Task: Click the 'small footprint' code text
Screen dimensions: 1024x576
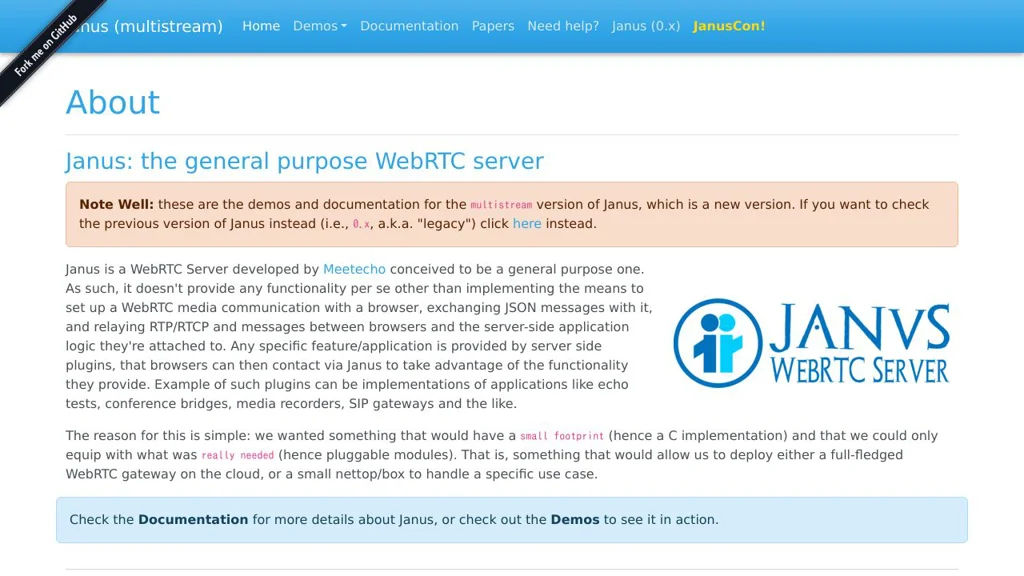Action: click(x=562, y=436)
